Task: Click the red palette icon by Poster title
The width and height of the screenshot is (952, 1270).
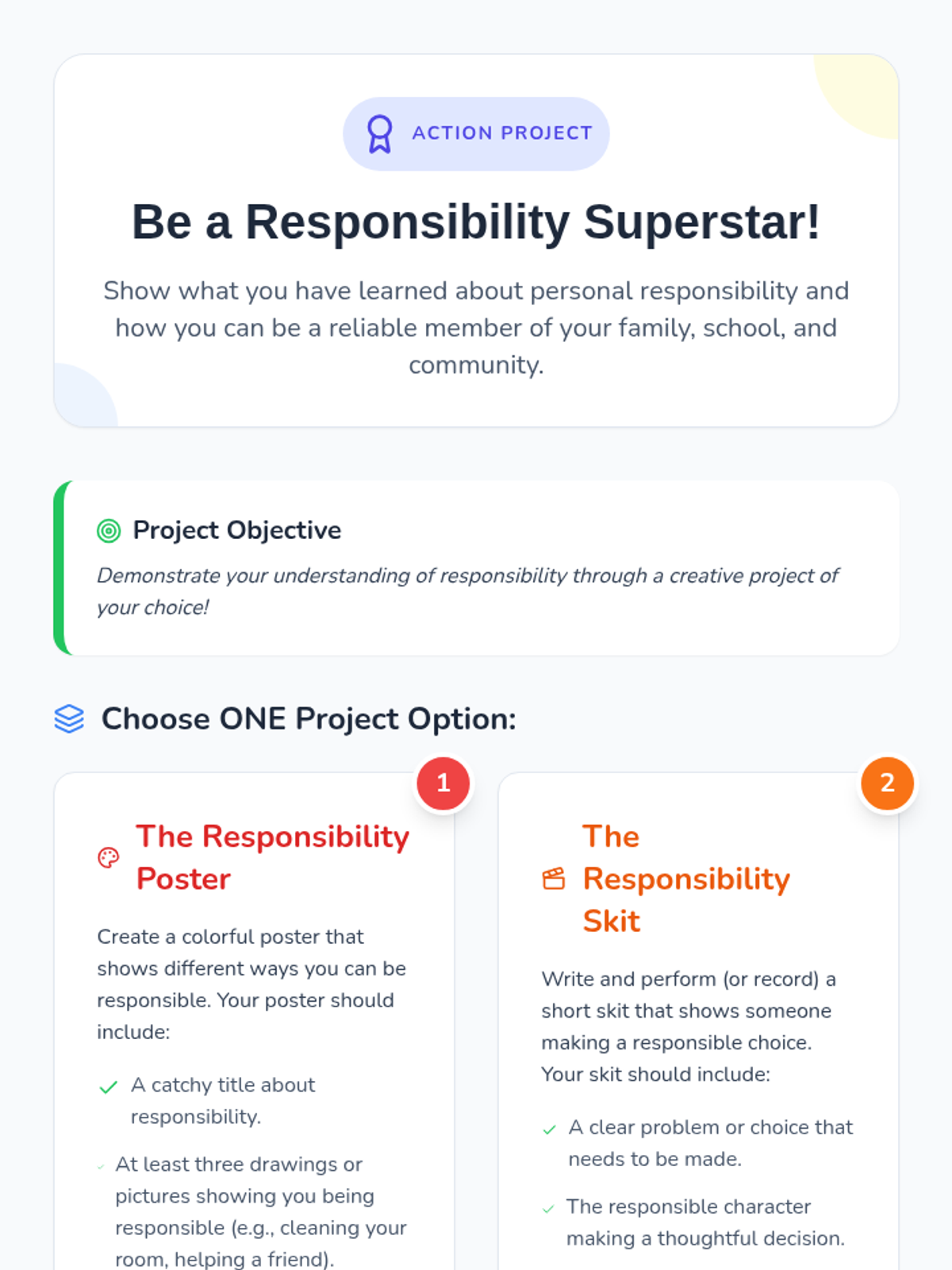Action: pos(109,858)
